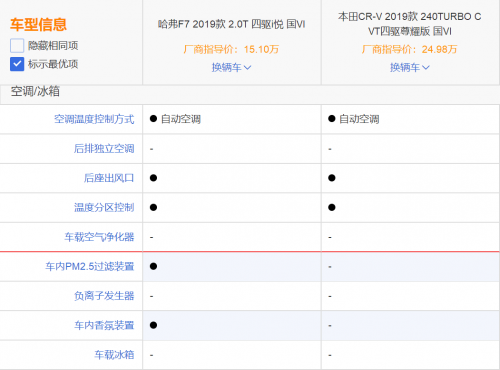Click the 后座出风口 parameter link
500x370 pixels.
tap(109, 178)
